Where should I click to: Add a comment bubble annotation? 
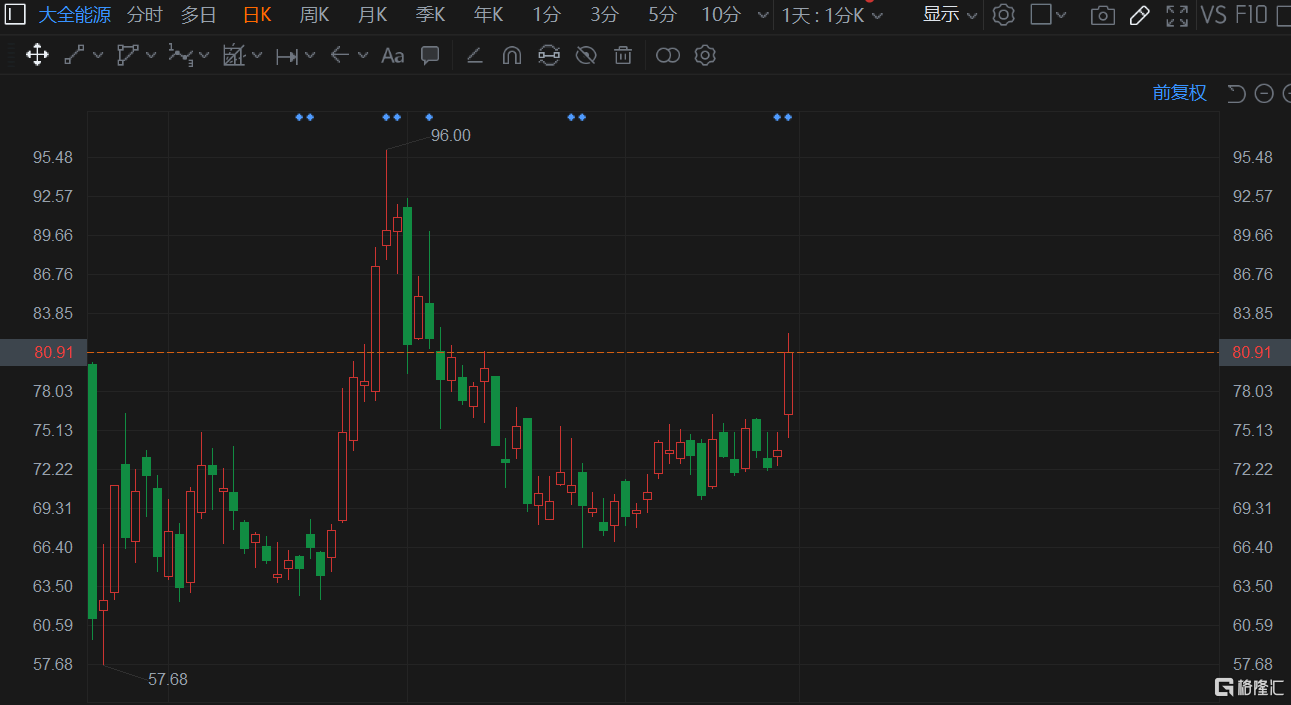pos(430,56)
